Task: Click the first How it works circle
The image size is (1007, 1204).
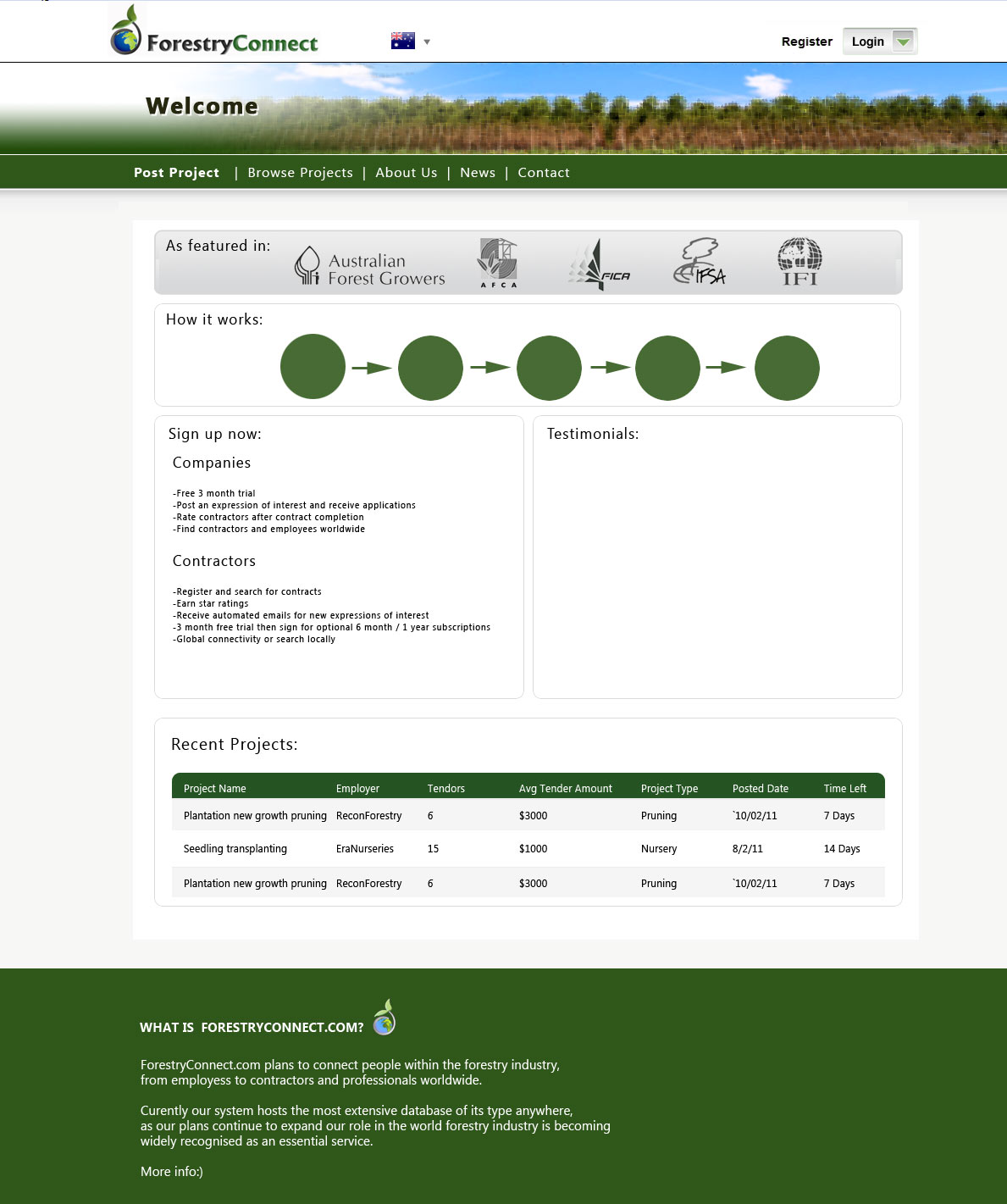Action: pos(313,367)
